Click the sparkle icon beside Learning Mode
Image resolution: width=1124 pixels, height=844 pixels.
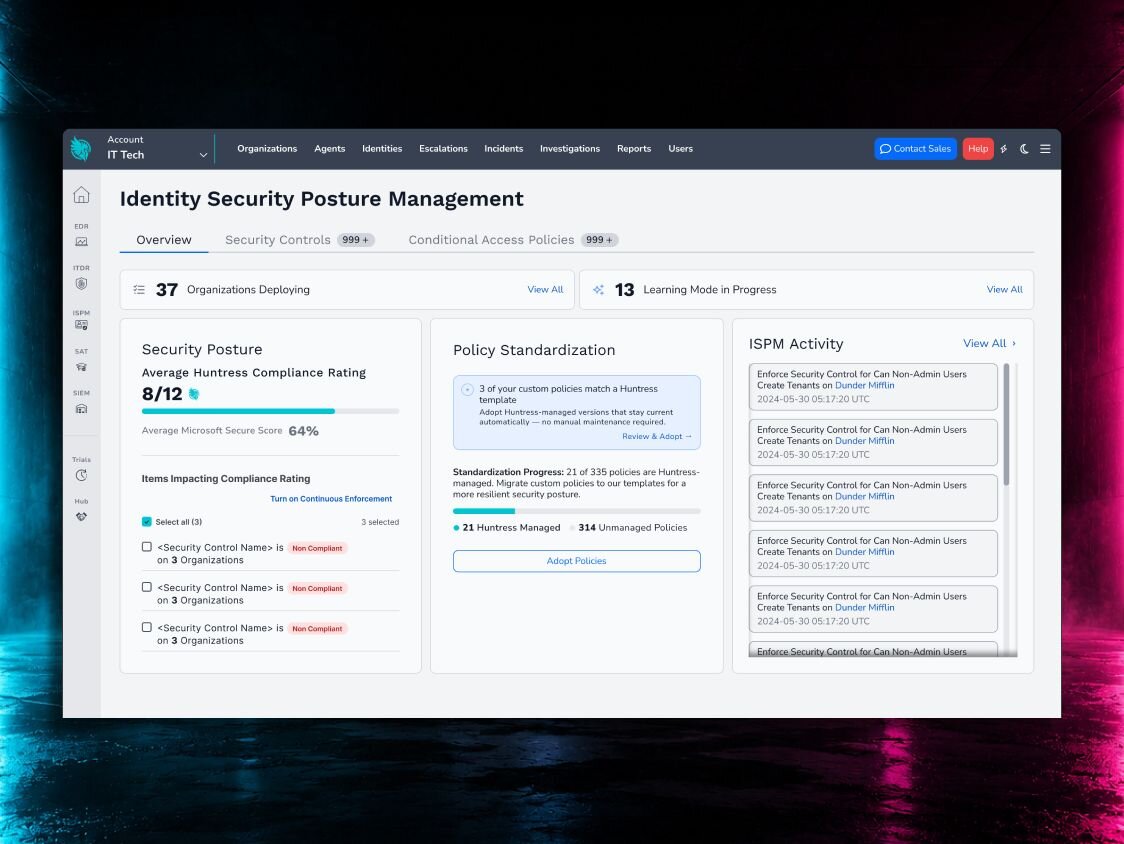pyautogui.click(x=599, y=290)
